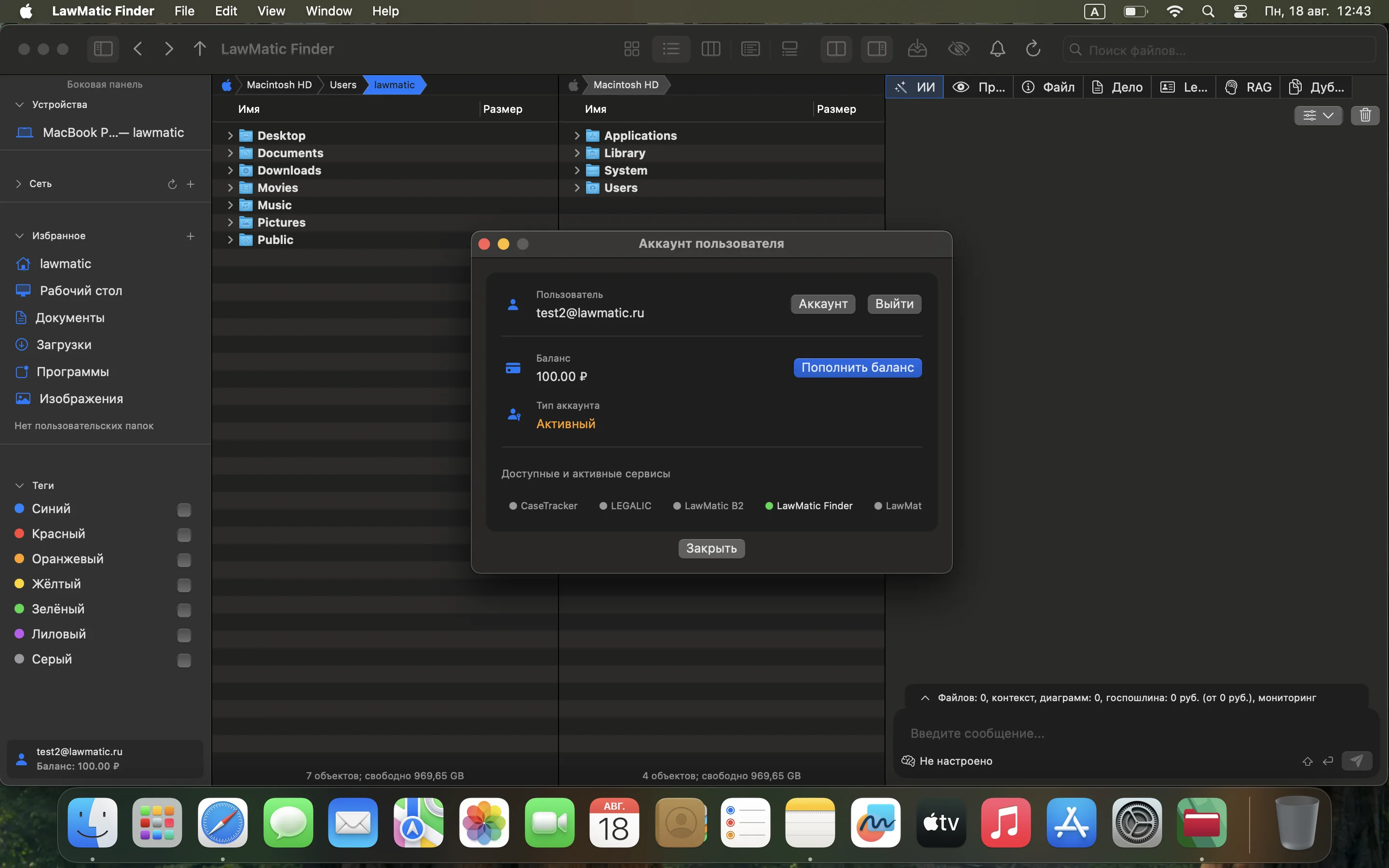Click the Spotlight search menu bar icon

[x=1208, y=11]
